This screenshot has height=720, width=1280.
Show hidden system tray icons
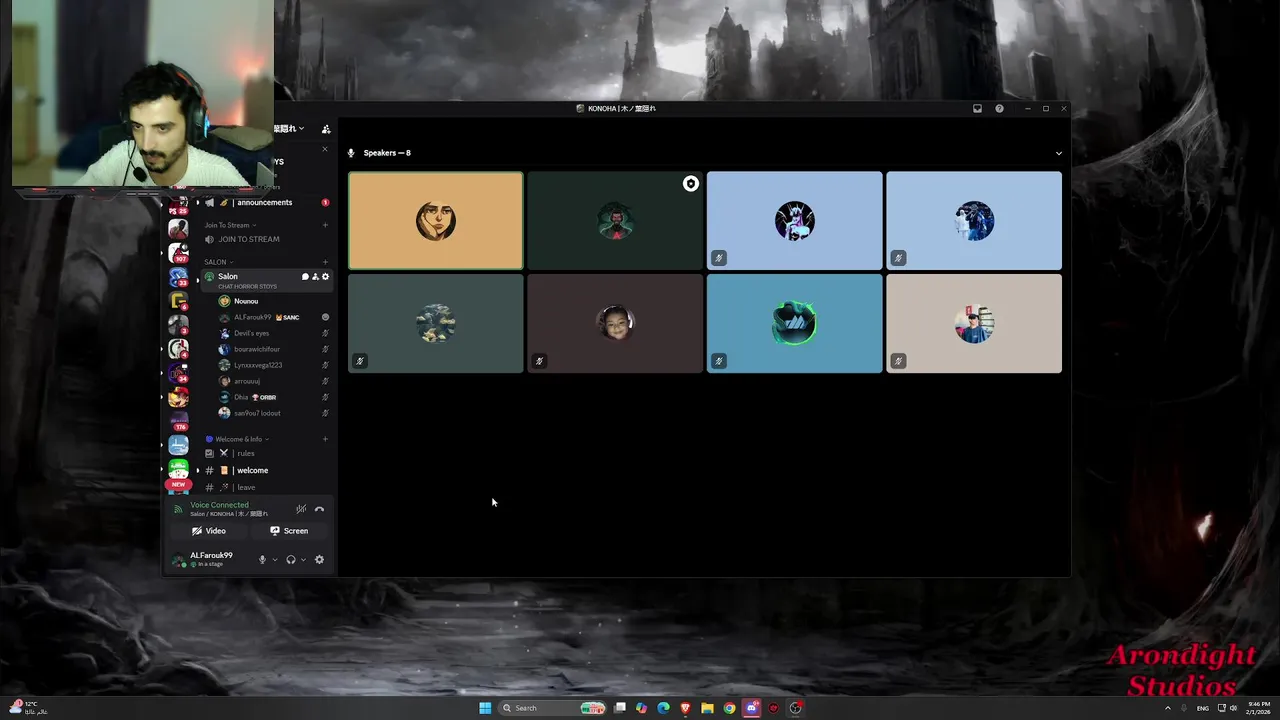coord(1167,708)
